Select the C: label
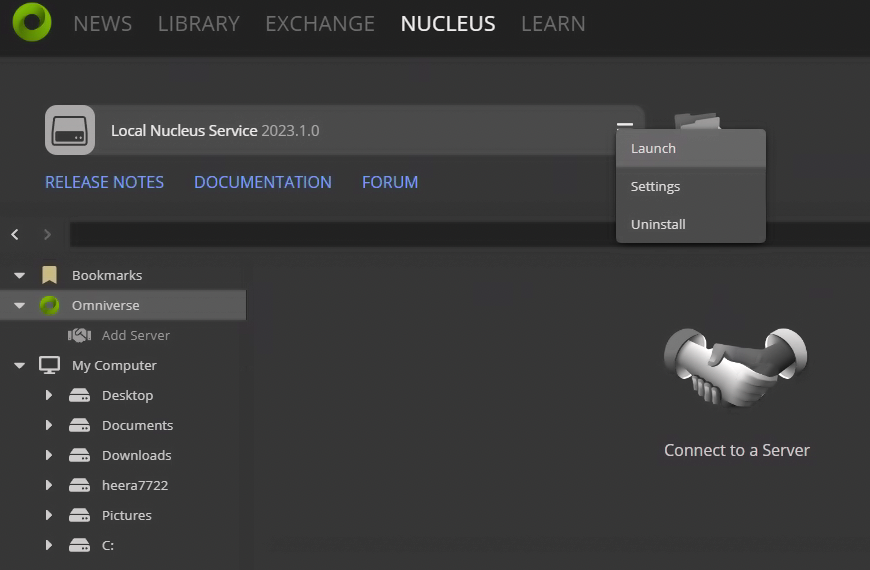The image size is (870, 570). click(108, 545)
